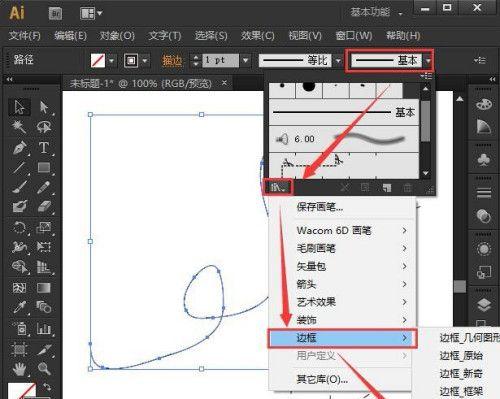This screenshot has height=399, width=500.
Task: Select the Symbol Sprayer tool
Action: [x=19, y=328]
